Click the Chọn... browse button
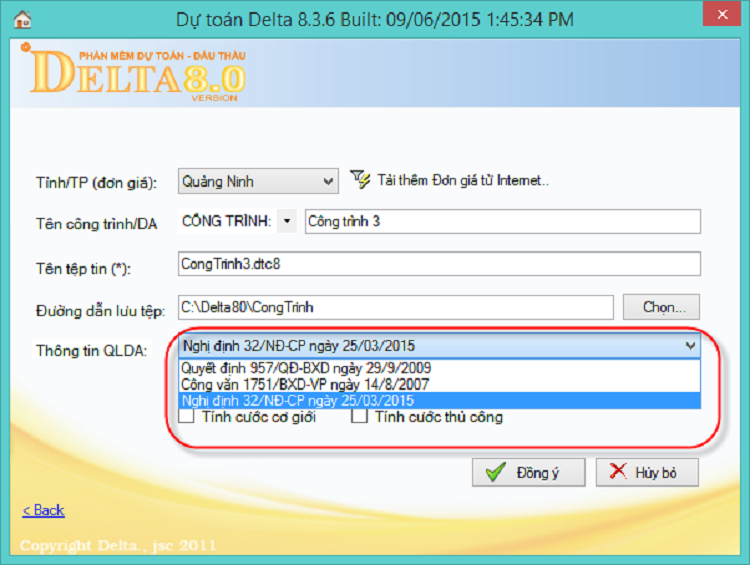The width and height of the screenshot is (750, 565). pyautogui.click(x=662, y=307)
